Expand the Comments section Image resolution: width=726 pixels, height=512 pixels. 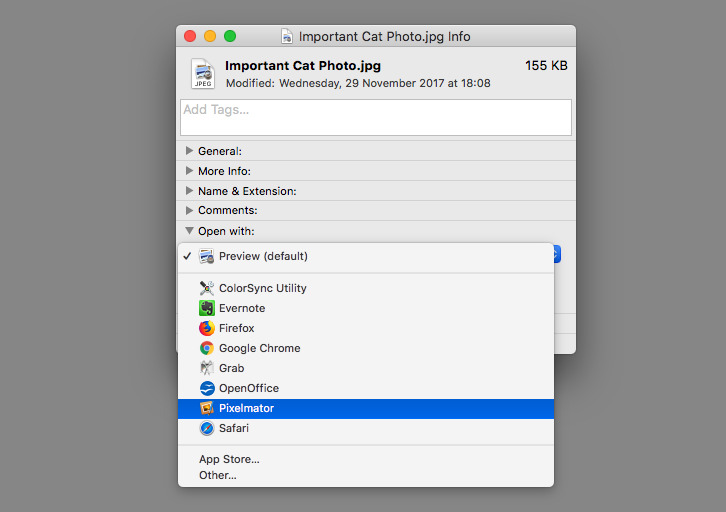pyautogui.click(x=189, y=210)
